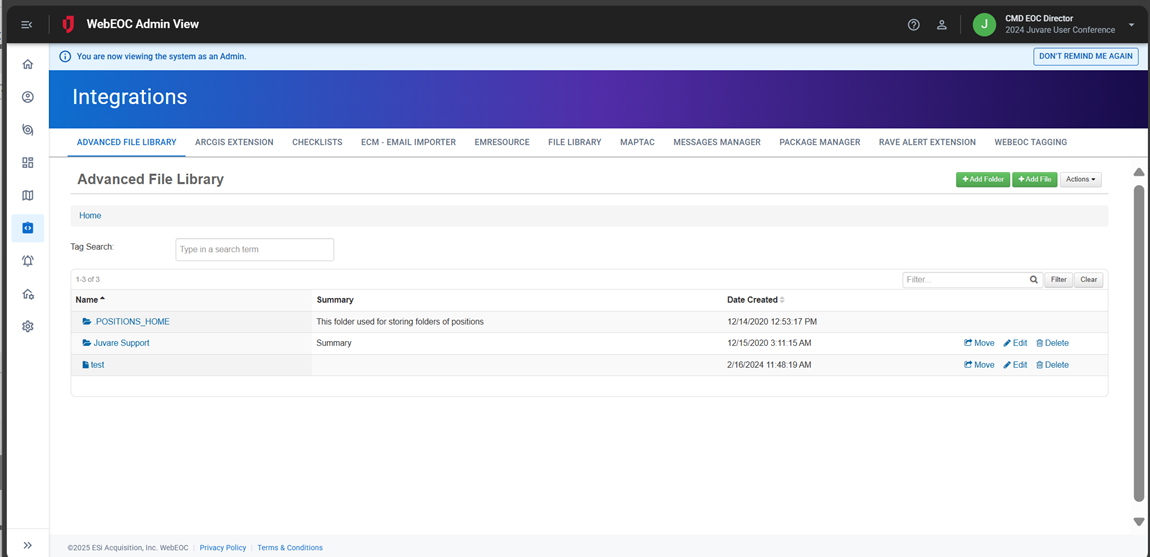Click the alarm bell sidebar icon

point(28,261)
